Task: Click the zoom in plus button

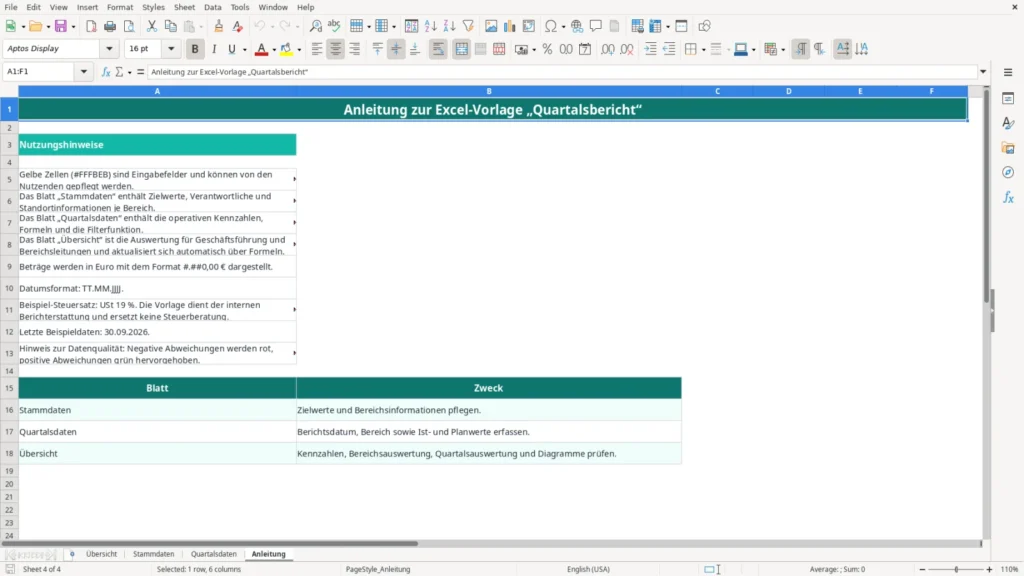Action: pyautogui.click(x=989, y=569)
